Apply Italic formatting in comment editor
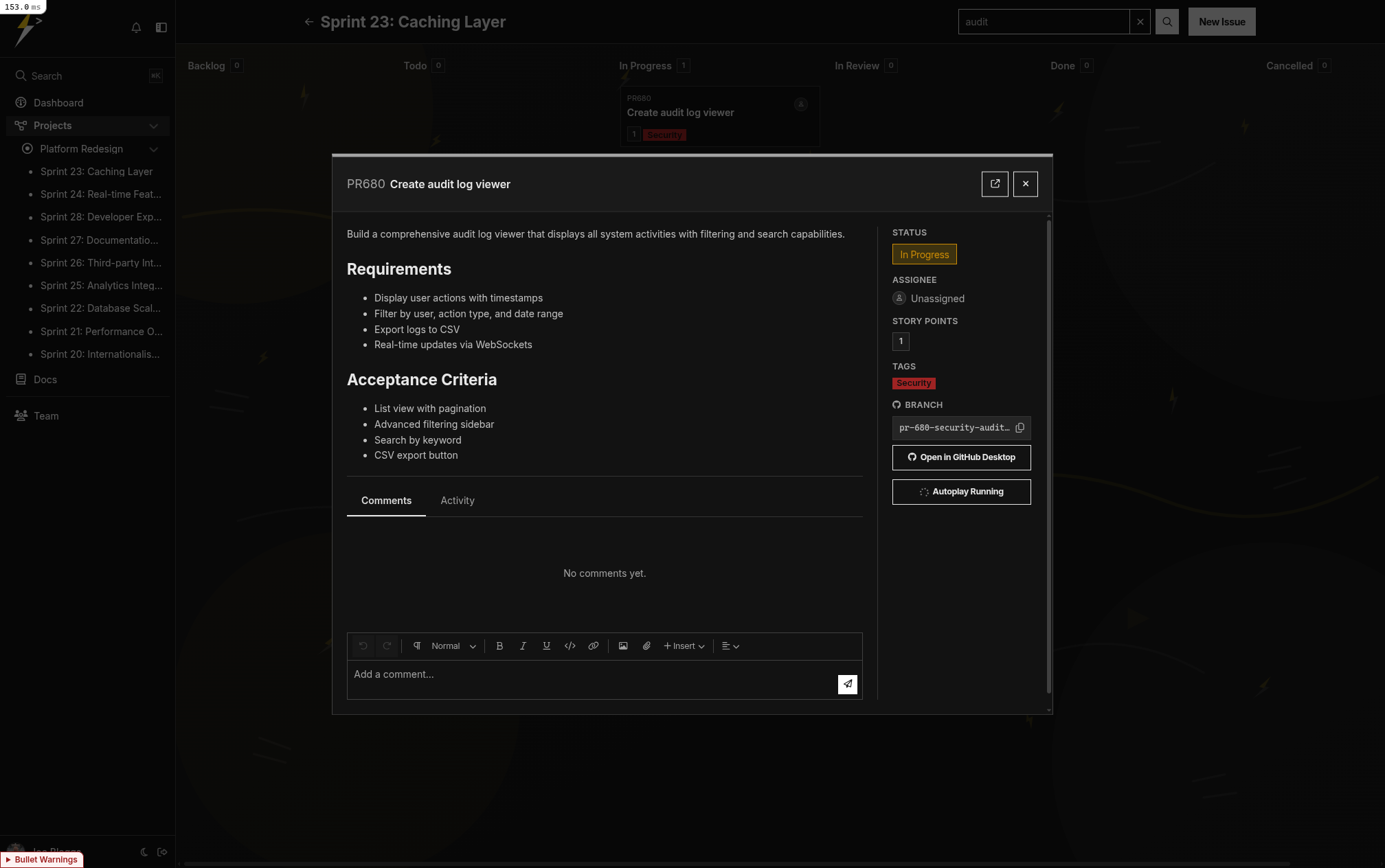 523,646
